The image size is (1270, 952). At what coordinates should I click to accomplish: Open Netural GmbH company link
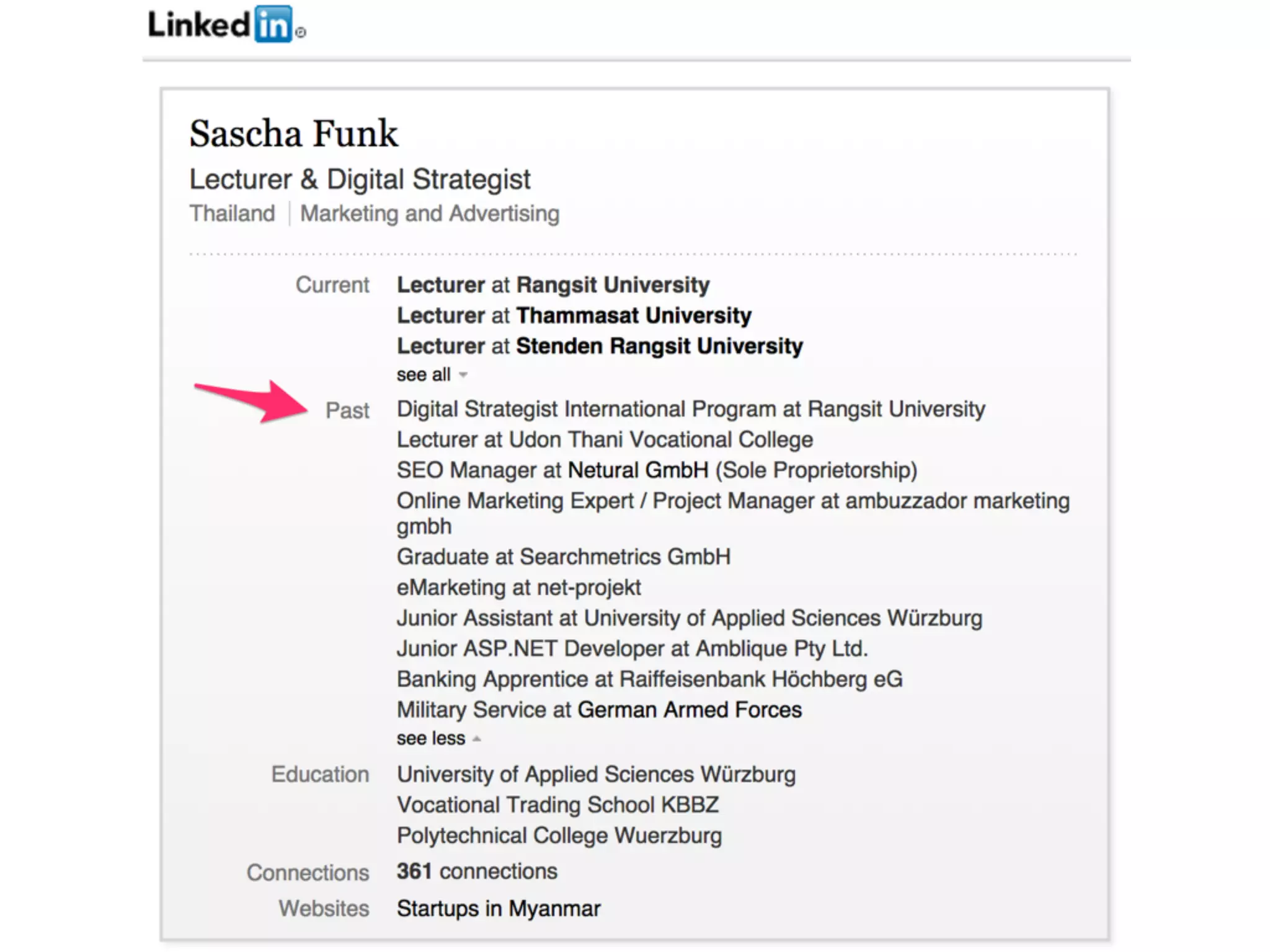[x=637, y=470]
